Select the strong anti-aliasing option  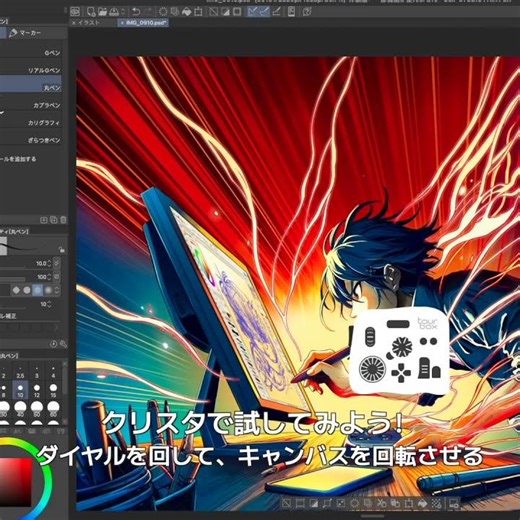48,290
